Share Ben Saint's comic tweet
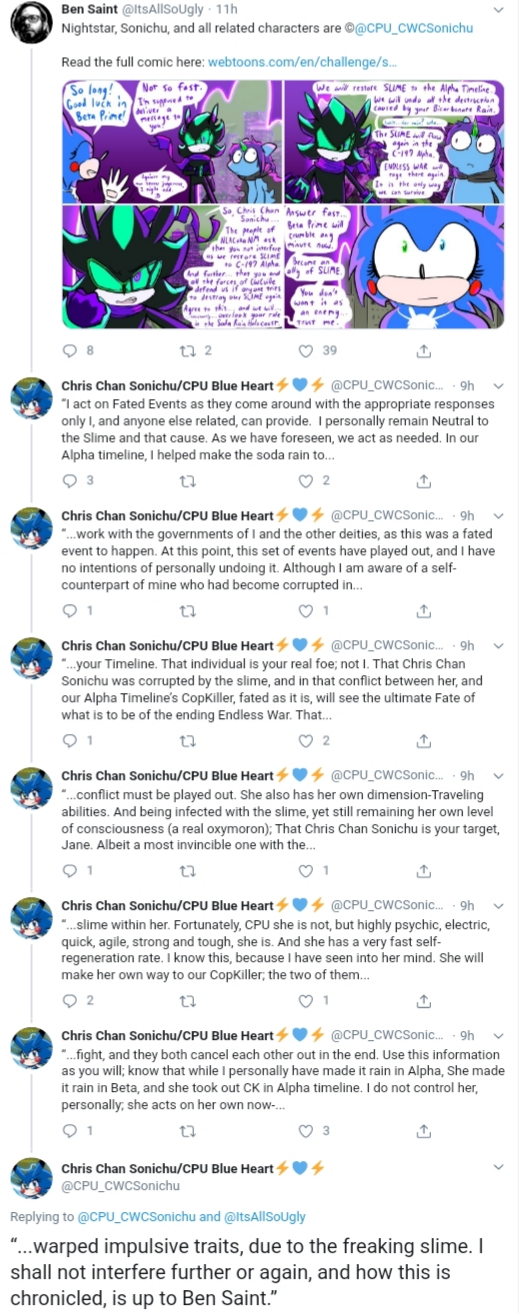Image resolution: width=519 pixels, height=1313 pixels. pyautogui.click(x=423, y=351)
